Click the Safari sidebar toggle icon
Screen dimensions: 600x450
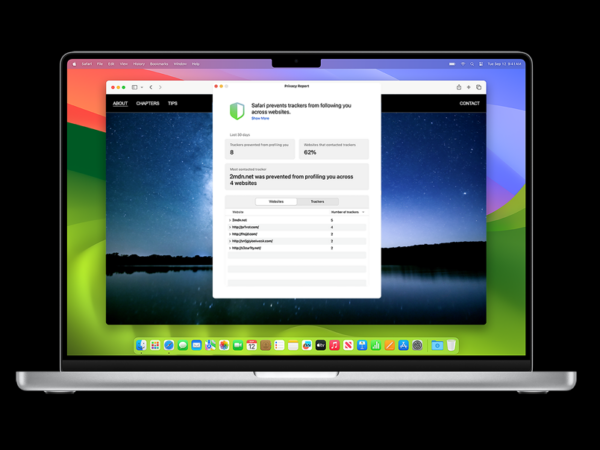tap(135, 87)
